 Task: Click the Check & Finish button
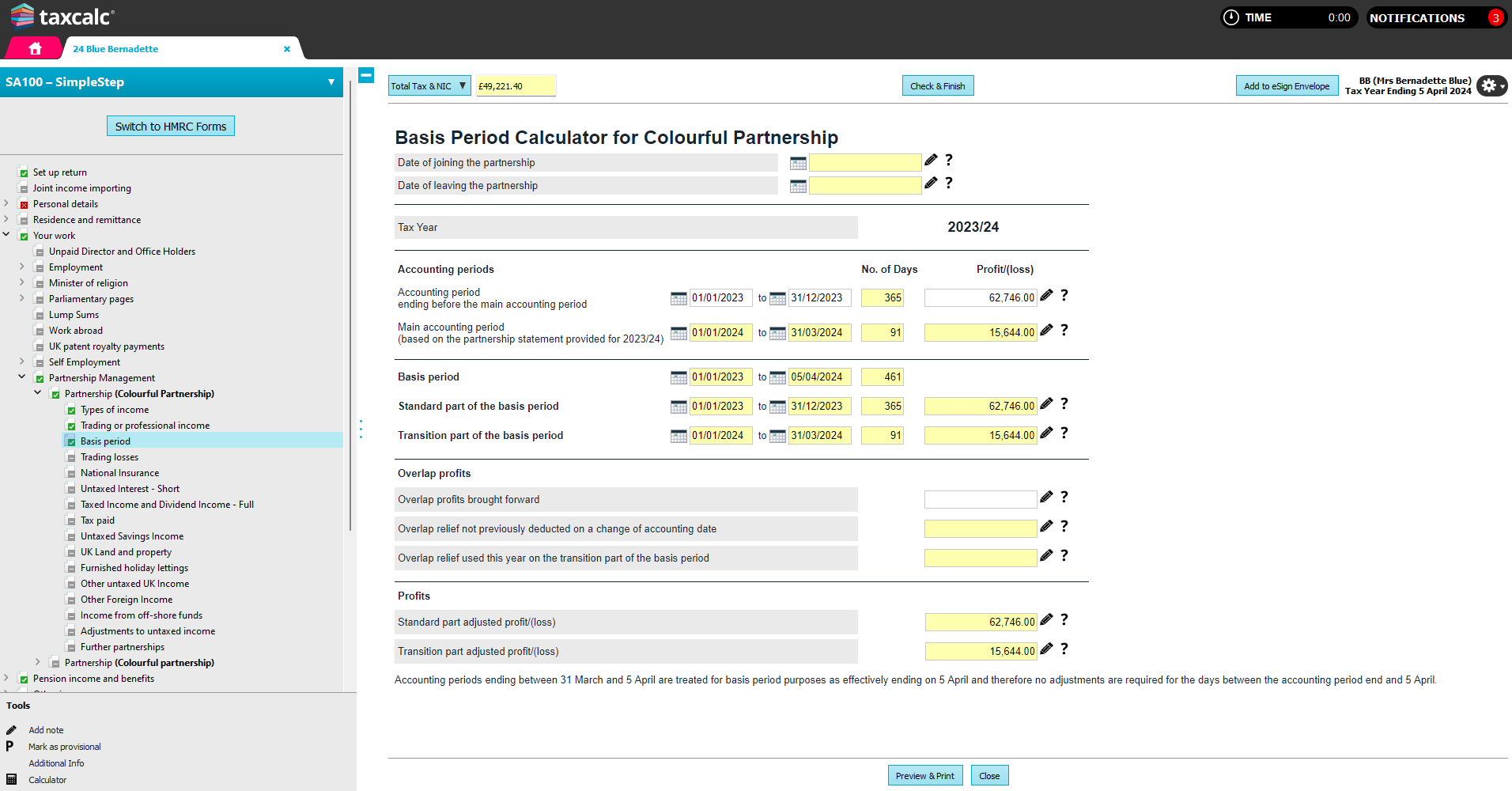938,85
